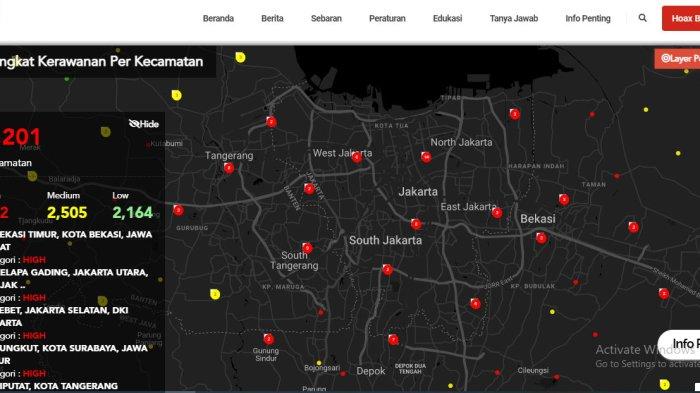700x393 pixels.
Task: Click the red marker right of Taman label
Action: 617,176
